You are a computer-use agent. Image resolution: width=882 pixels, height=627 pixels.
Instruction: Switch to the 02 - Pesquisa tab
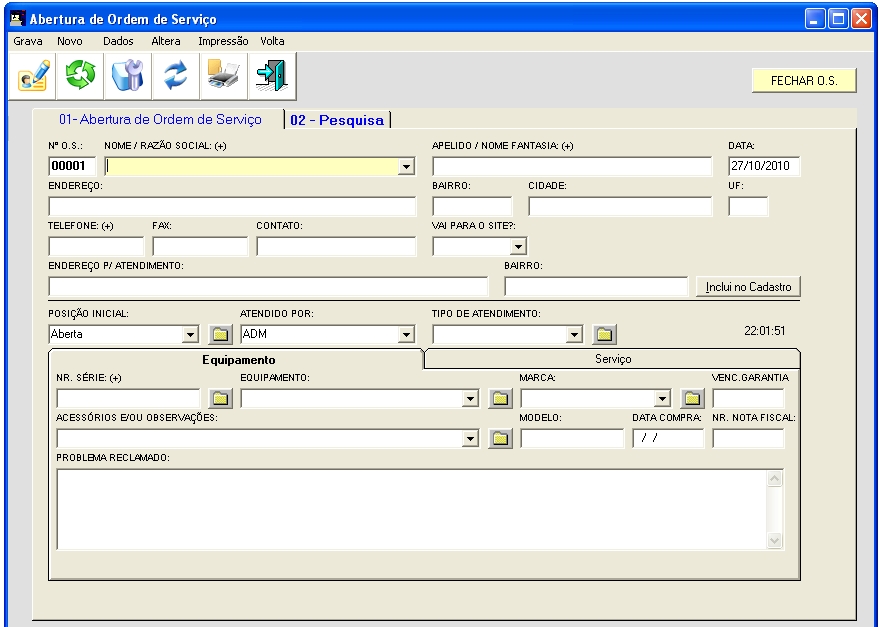[x=337, y=120]
